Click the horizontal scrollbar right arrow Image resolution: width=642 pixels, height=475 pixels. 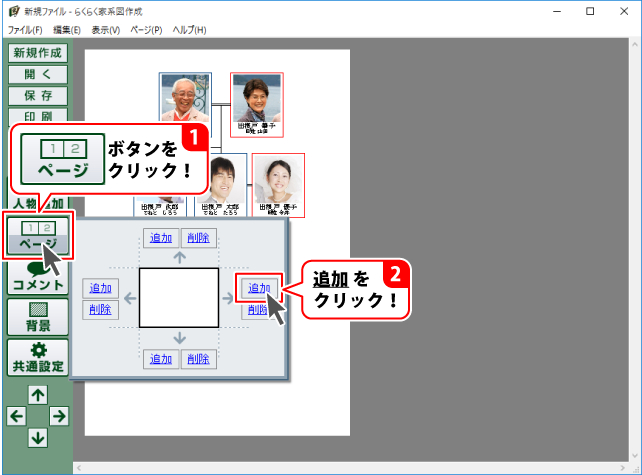623,468
